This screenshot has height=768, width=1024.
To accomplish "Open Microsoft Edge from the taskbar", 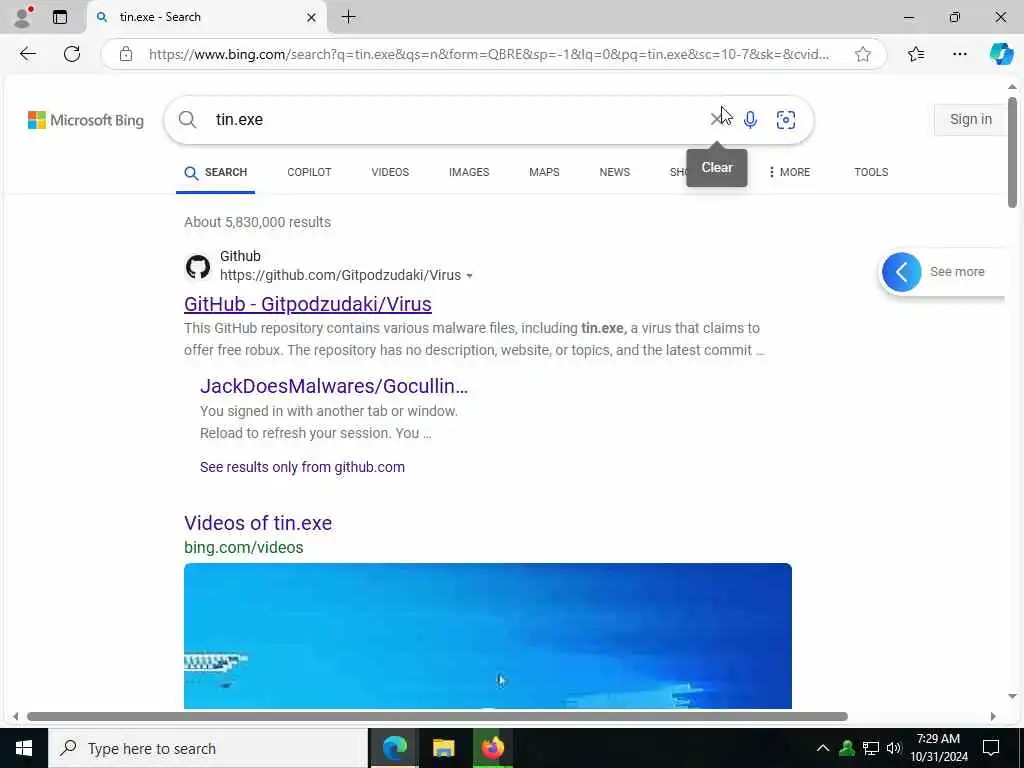I will 394,748.
